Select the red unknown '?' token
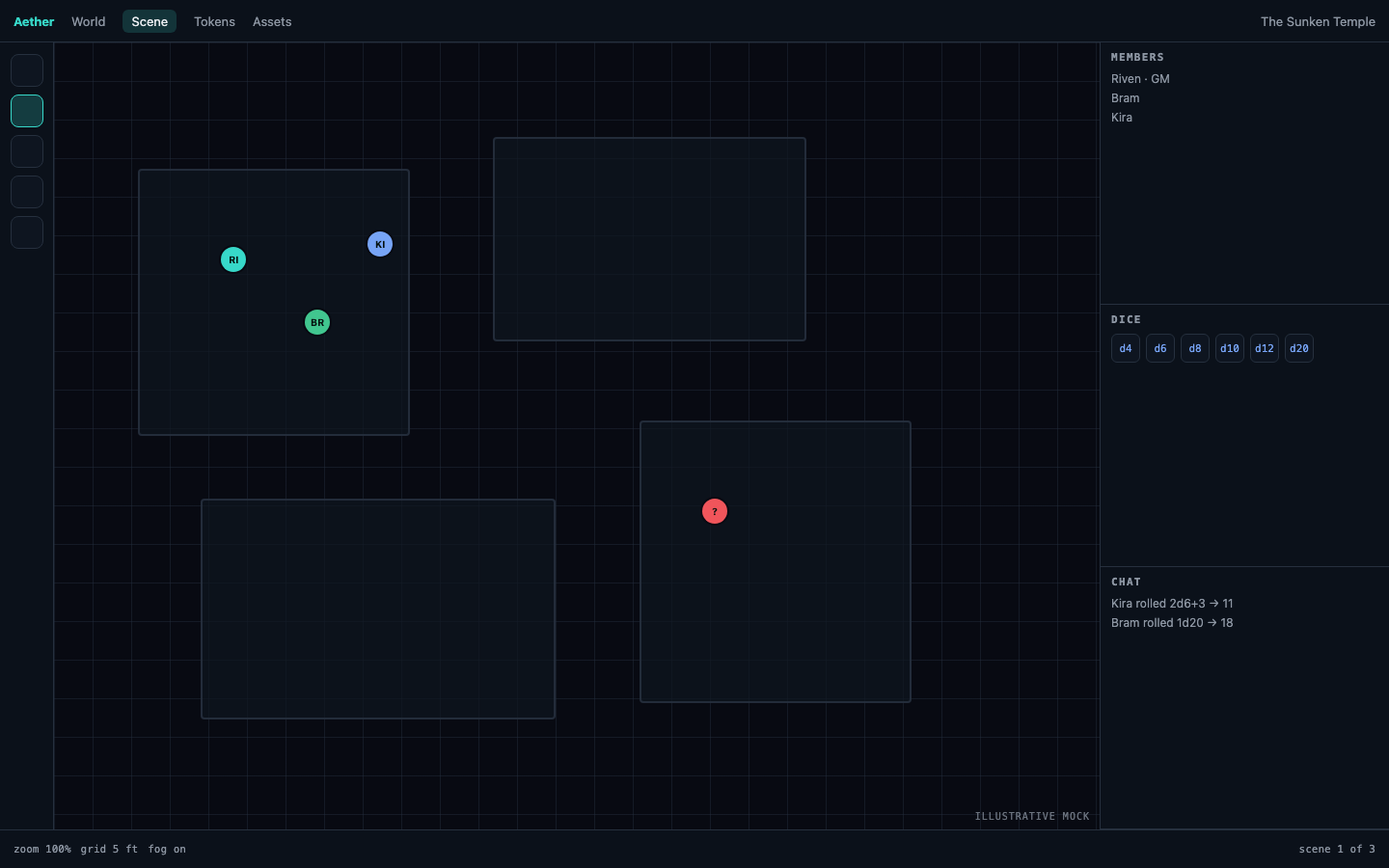 tap(715, 511)
